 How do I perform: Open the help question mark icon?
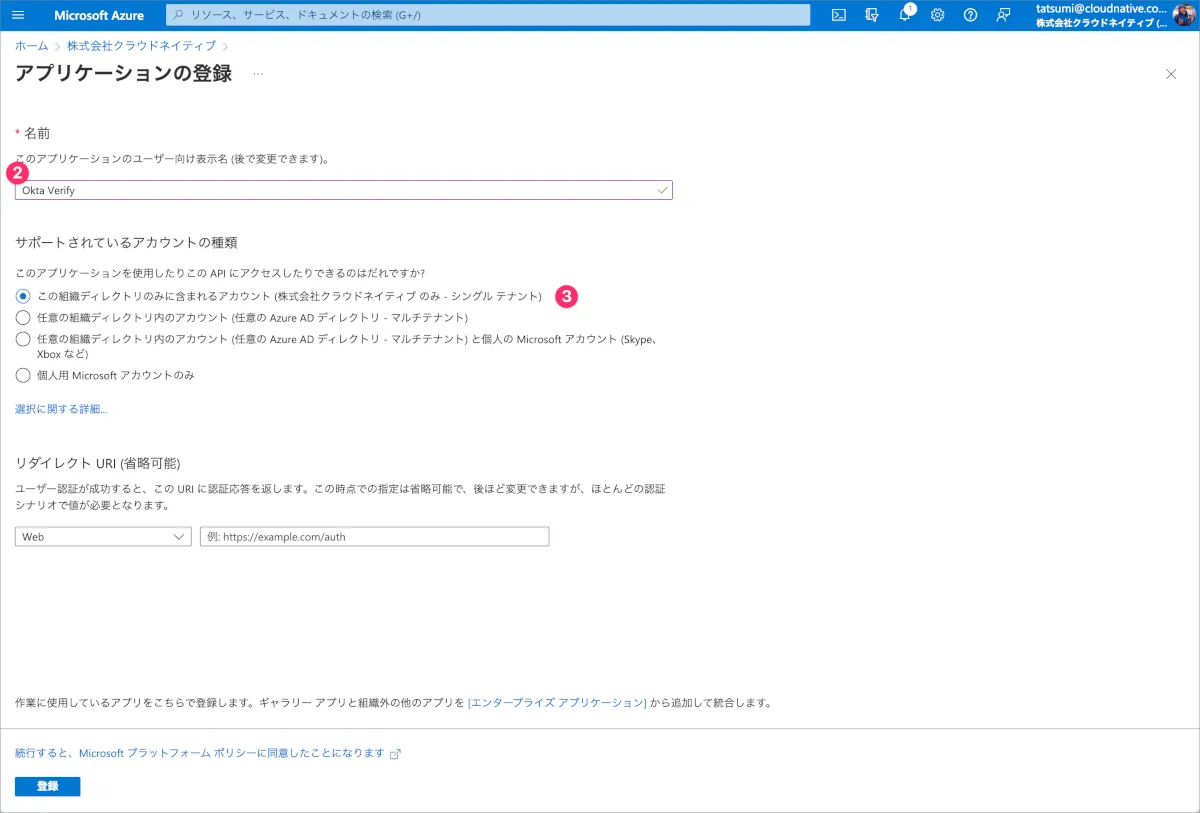coord(970,15)
